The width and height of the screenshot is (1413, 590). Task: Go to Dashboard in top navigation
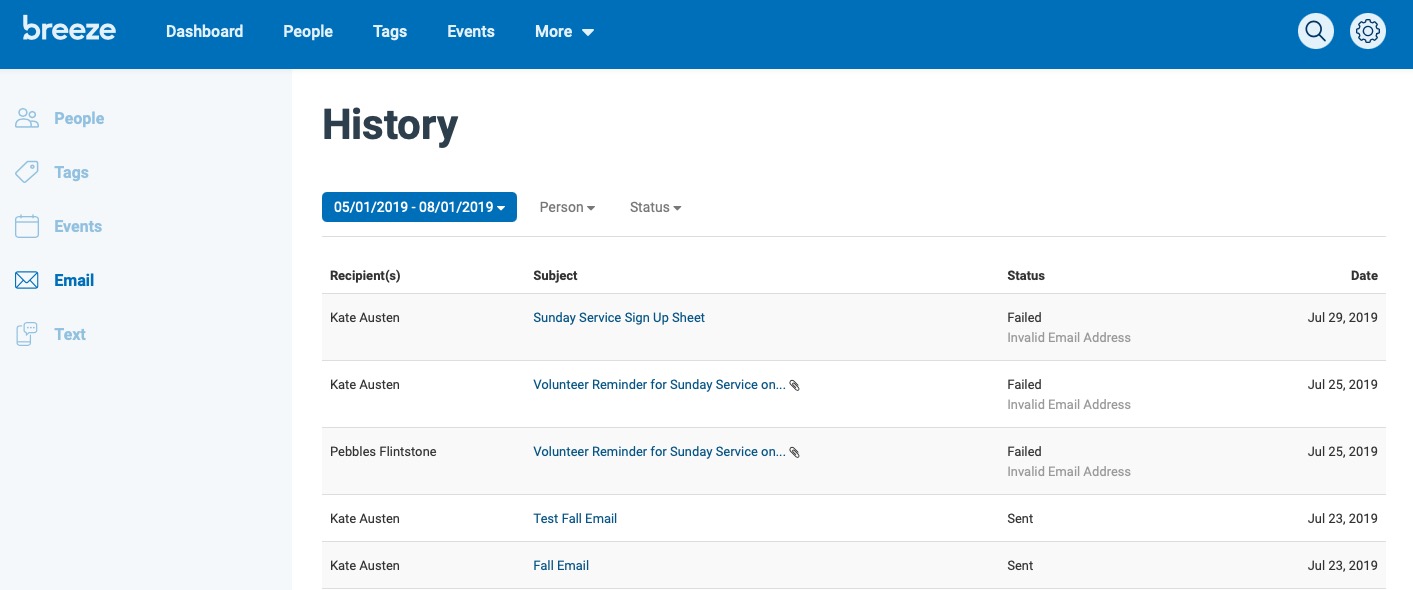click(x=204, y=32)
